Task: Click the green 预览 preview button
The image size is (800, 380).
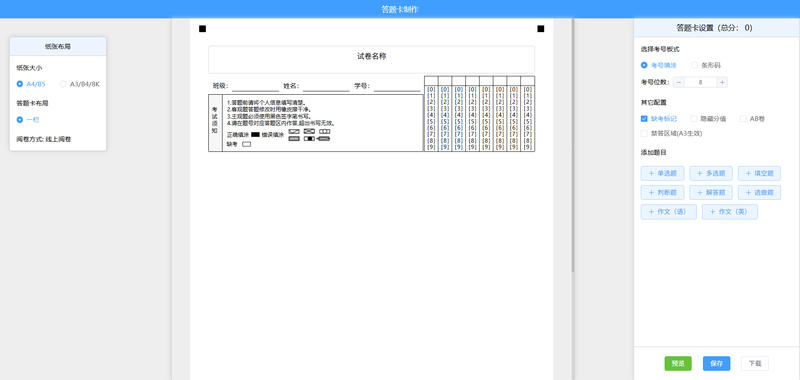Action: (x=678, y=364)
